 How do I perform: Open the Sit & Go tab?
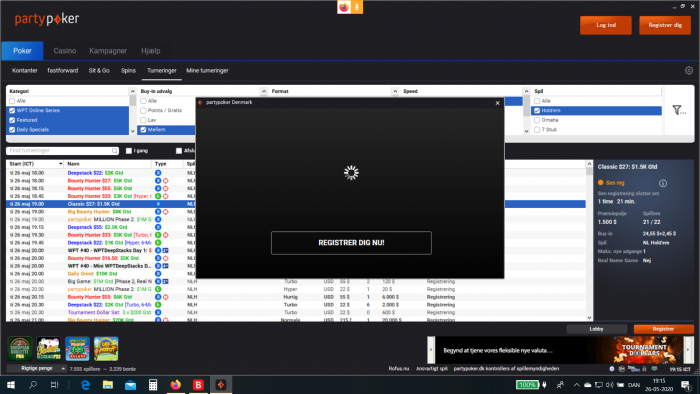click(x=99, y=71)
